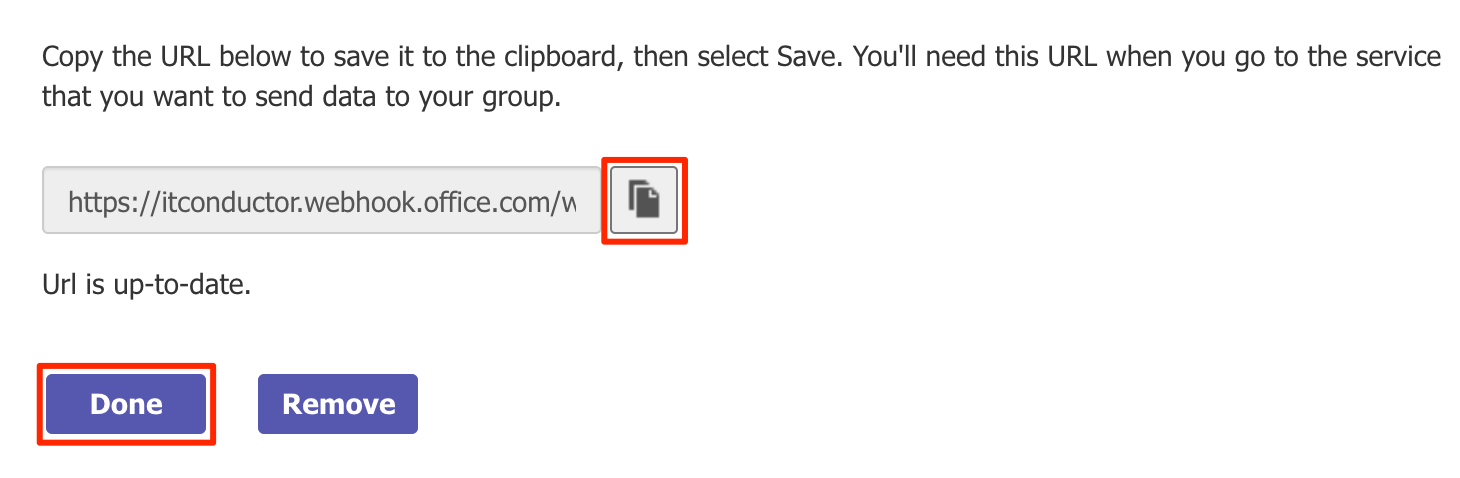Confirm the webhook setup with Done
This screenshot has height=478, width=1460.
coord(126,404)
